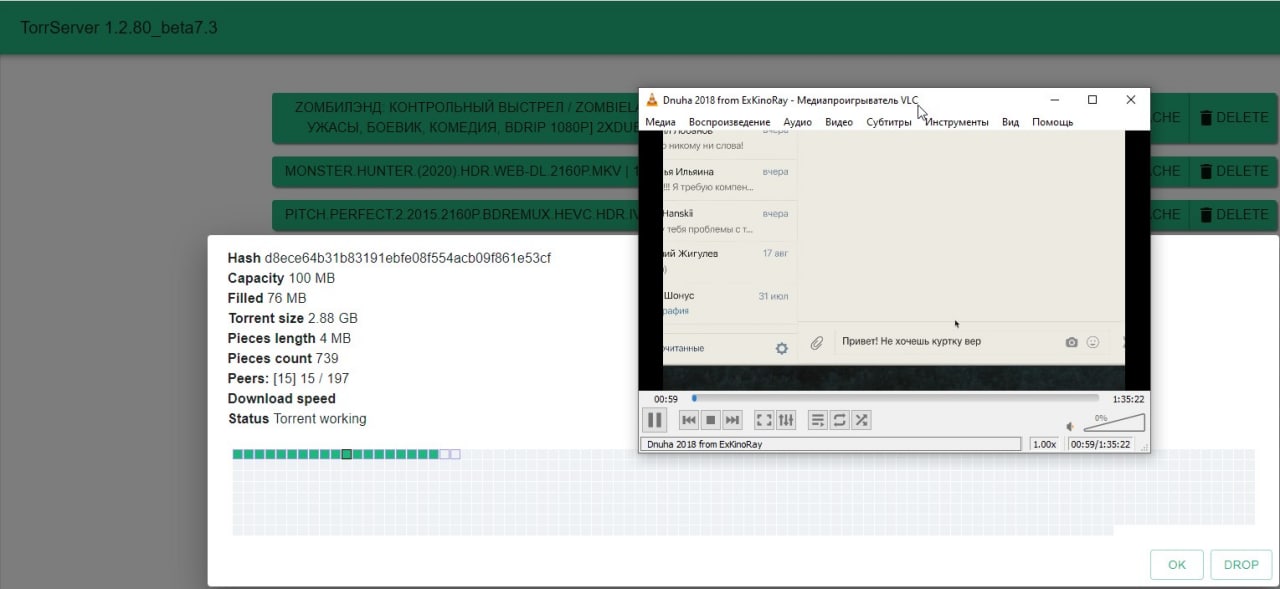1280x589 pixels.
Task: Click the torrent hash value d8ece64b31b…
Action: point(408,258)
